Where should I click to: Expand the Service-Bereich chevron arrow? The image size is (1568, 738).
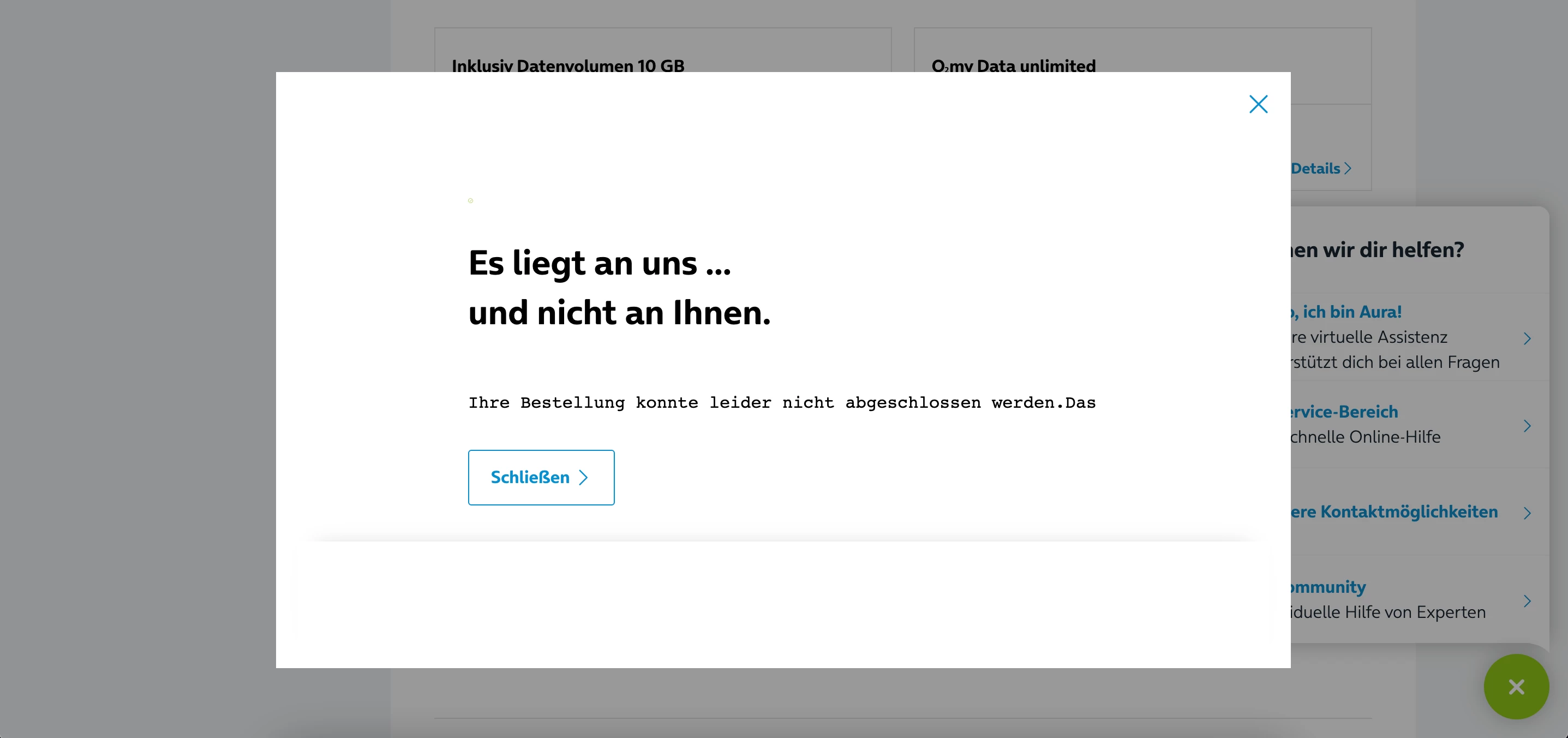click(1527, 426)
